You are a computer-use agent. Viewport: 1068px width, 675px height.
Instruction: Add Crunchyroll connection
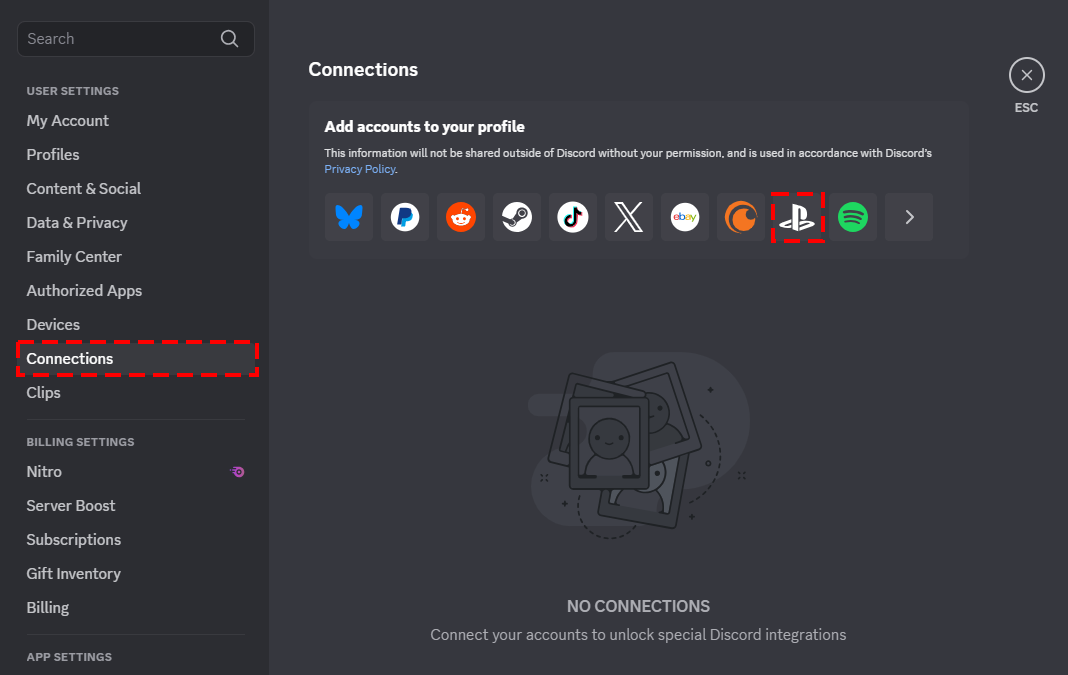741,217
